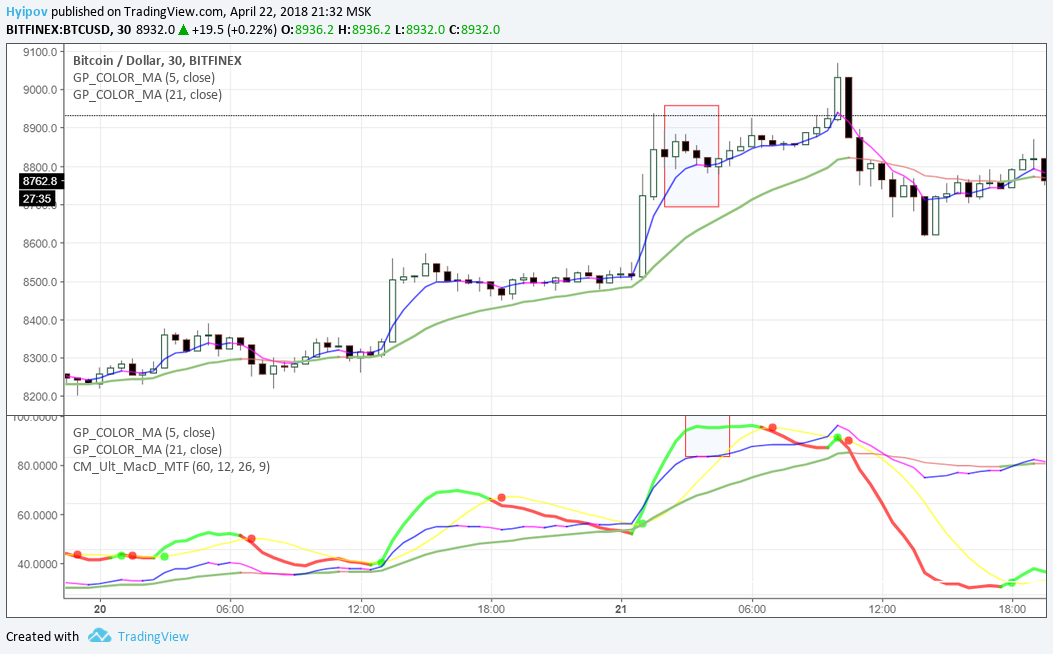Click the 8300.0 price axis label

tap(39, 359)
